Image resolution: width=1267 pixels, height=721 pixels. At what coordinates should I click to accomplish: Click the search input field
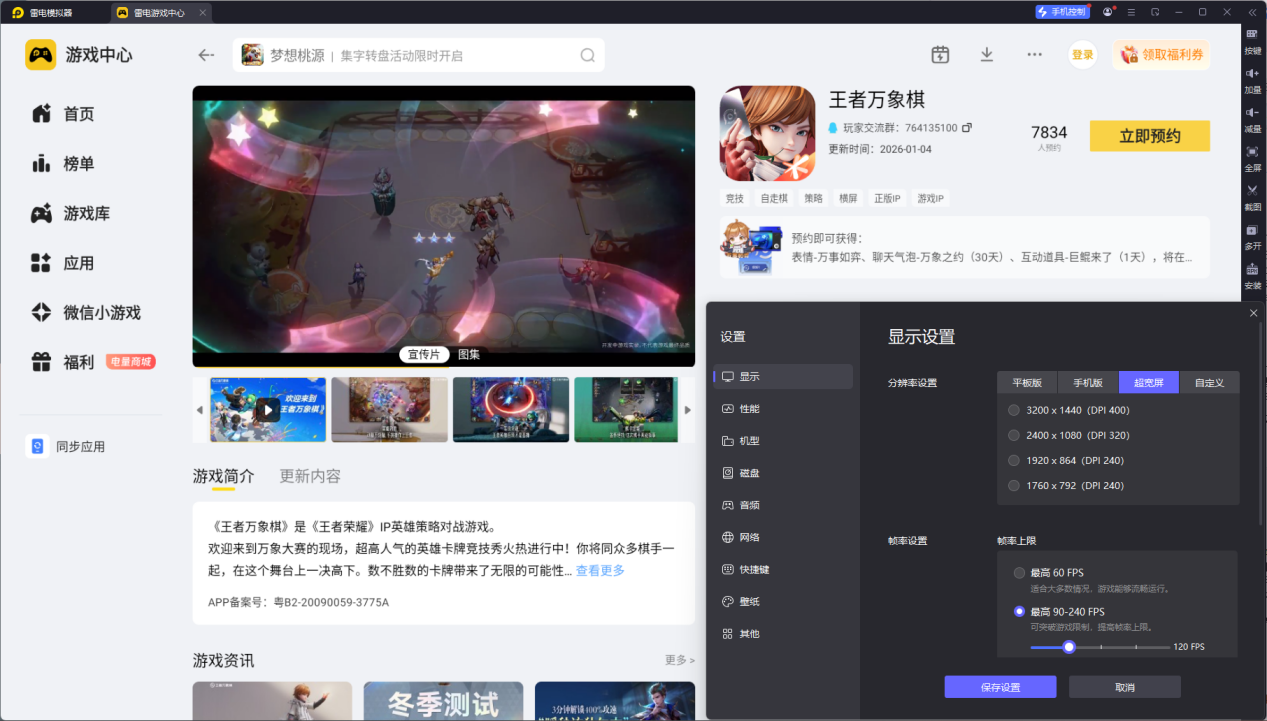(x=419, y=55)
